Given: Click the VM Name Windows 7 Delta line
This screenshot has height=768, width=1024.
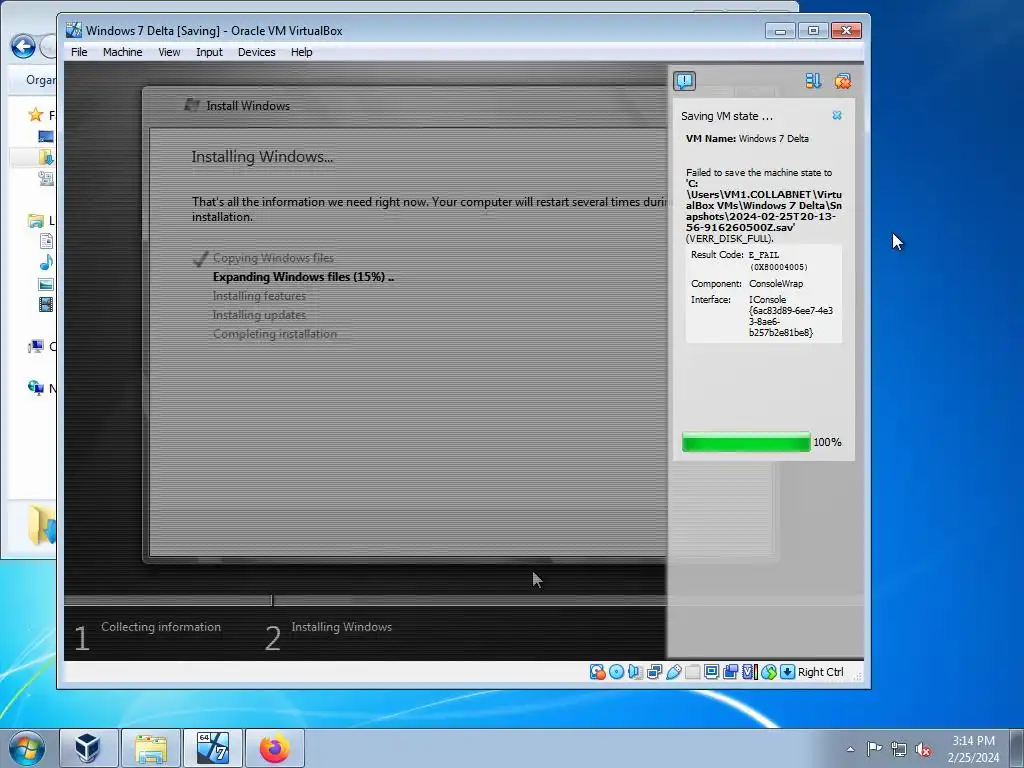Looking at the screenshot, I should pyautogui.click(x=747, y=138).
